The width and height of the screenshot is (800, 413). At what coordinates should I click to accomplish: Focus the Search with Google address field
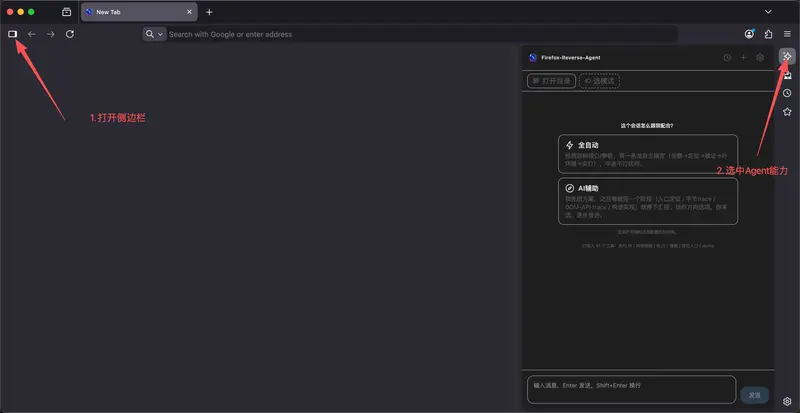(421, 34)
